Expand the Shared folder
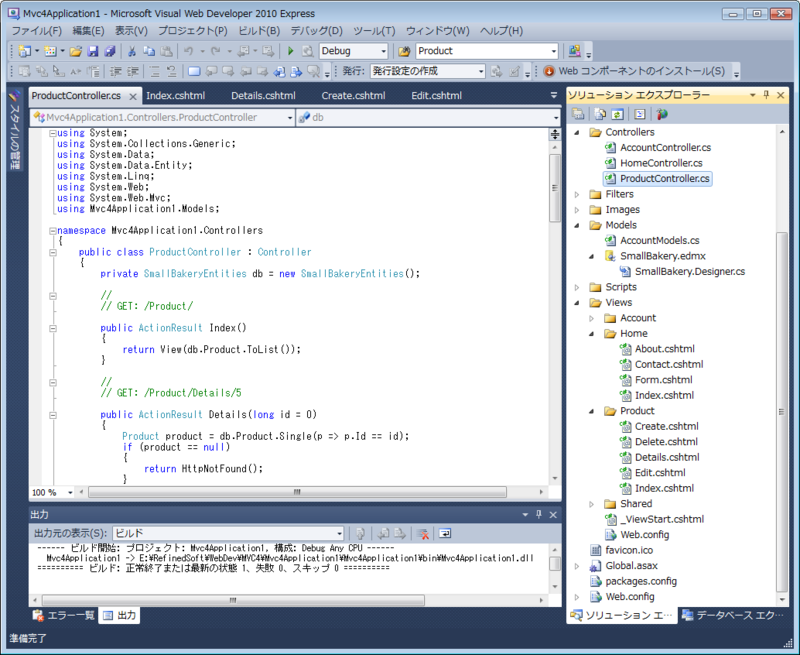The height and width of the screenshot is (655, 800). click(x=592, y=504)
